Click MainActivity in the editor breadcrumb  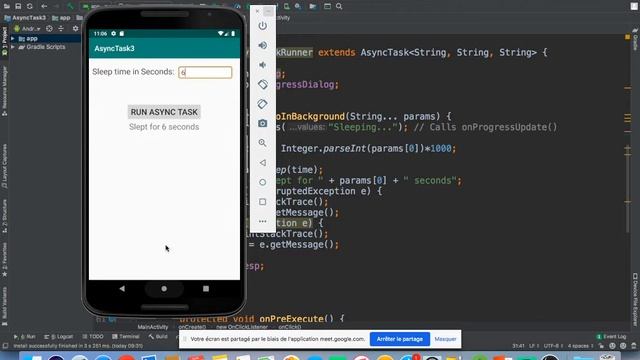coord(153,327)
